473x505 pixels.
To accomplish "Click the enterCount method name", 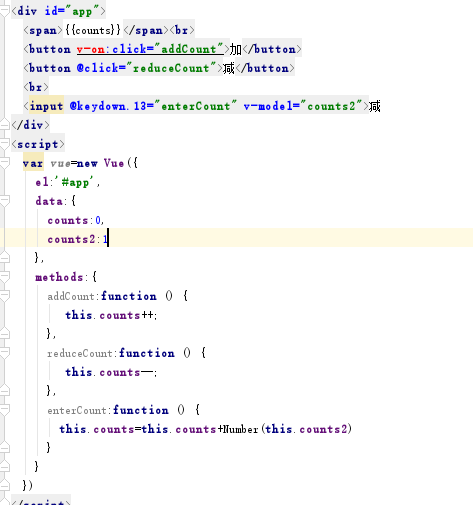I will pyautogui.click(x=77, y=410).
